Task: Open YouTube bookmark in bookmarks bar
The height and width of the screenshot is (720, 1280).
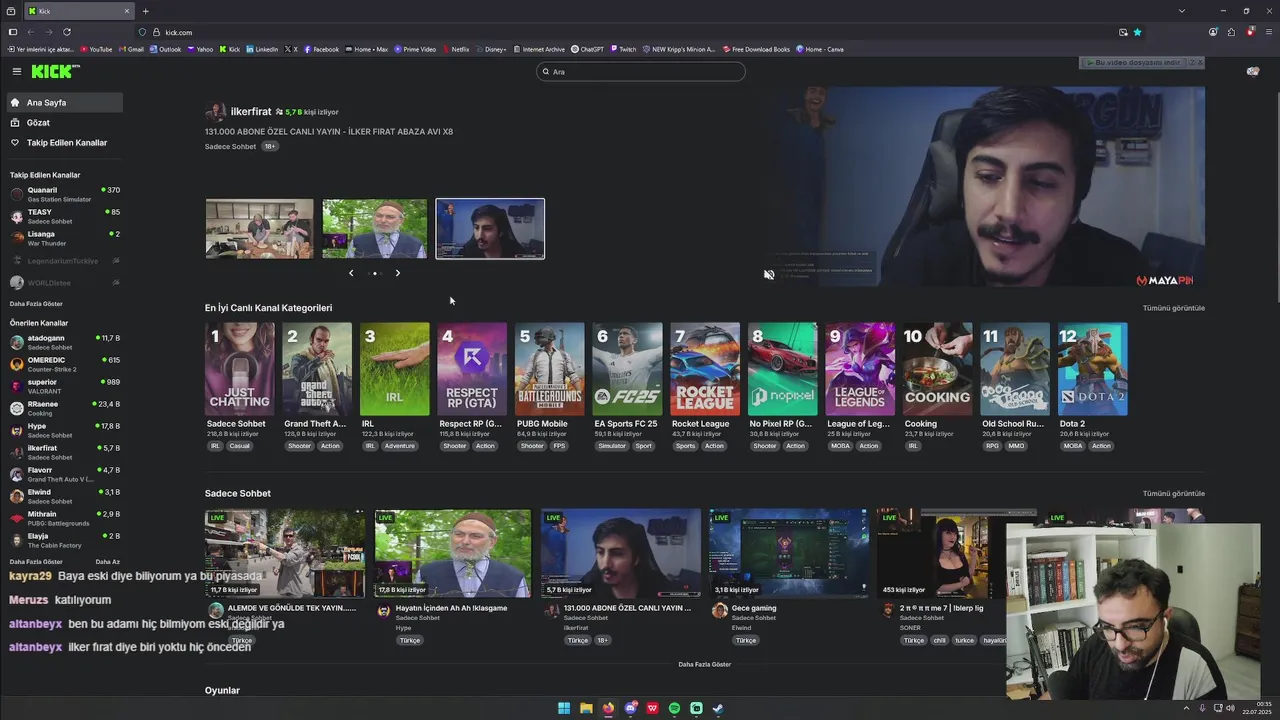Action: 96,49
